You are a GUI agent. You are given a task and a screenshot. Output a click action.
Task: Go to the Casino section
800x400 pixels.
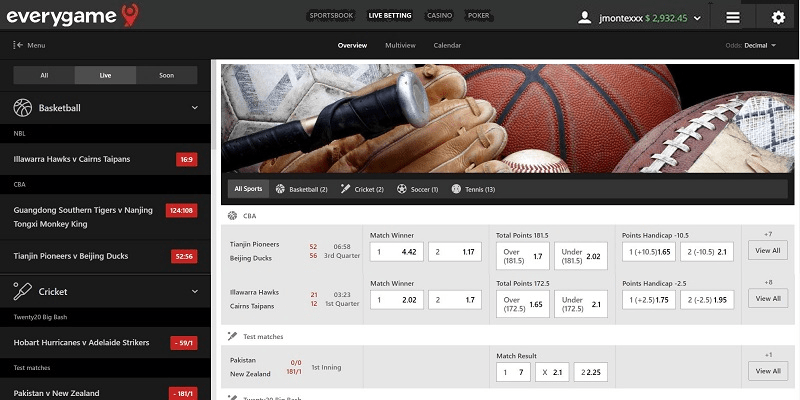pyautogui.click(x=439, y=15)
